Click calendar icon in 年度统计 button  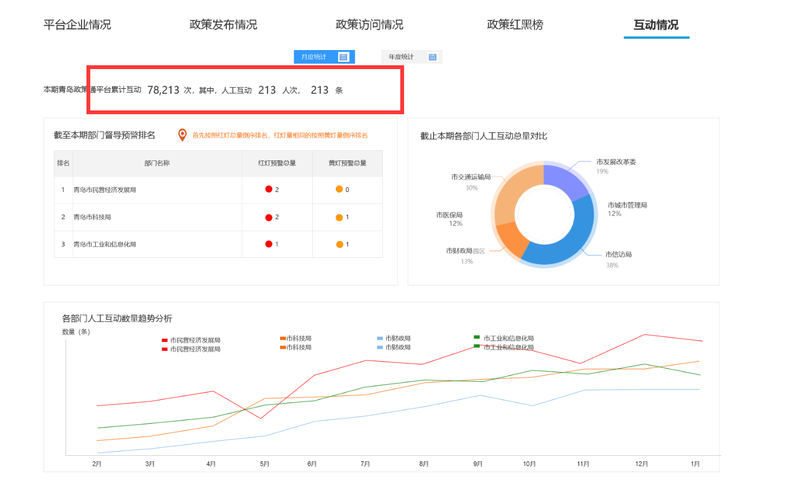pyautogui.click(x=432, y=57)
